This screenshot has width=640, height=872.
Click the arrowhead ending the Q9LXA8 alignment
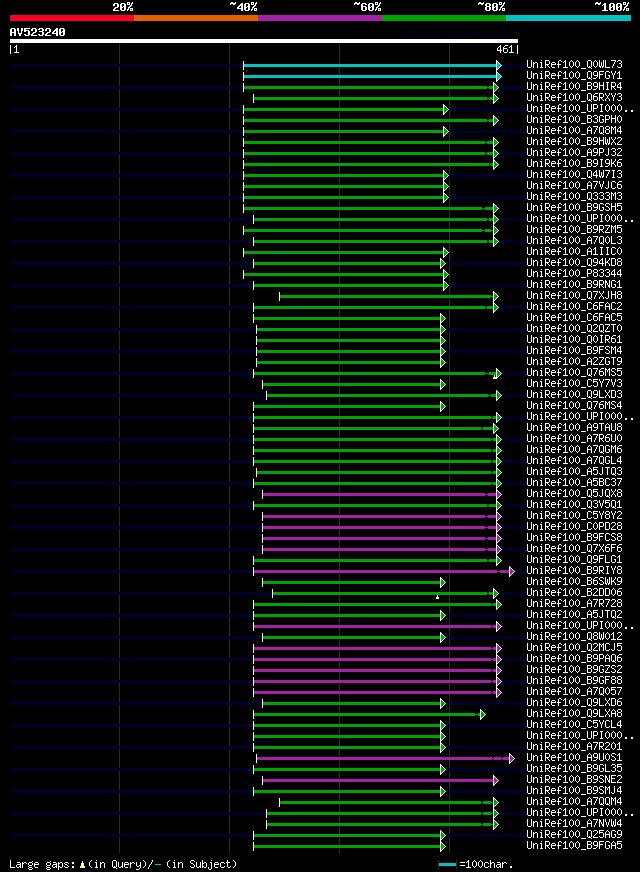pos(482,715)
